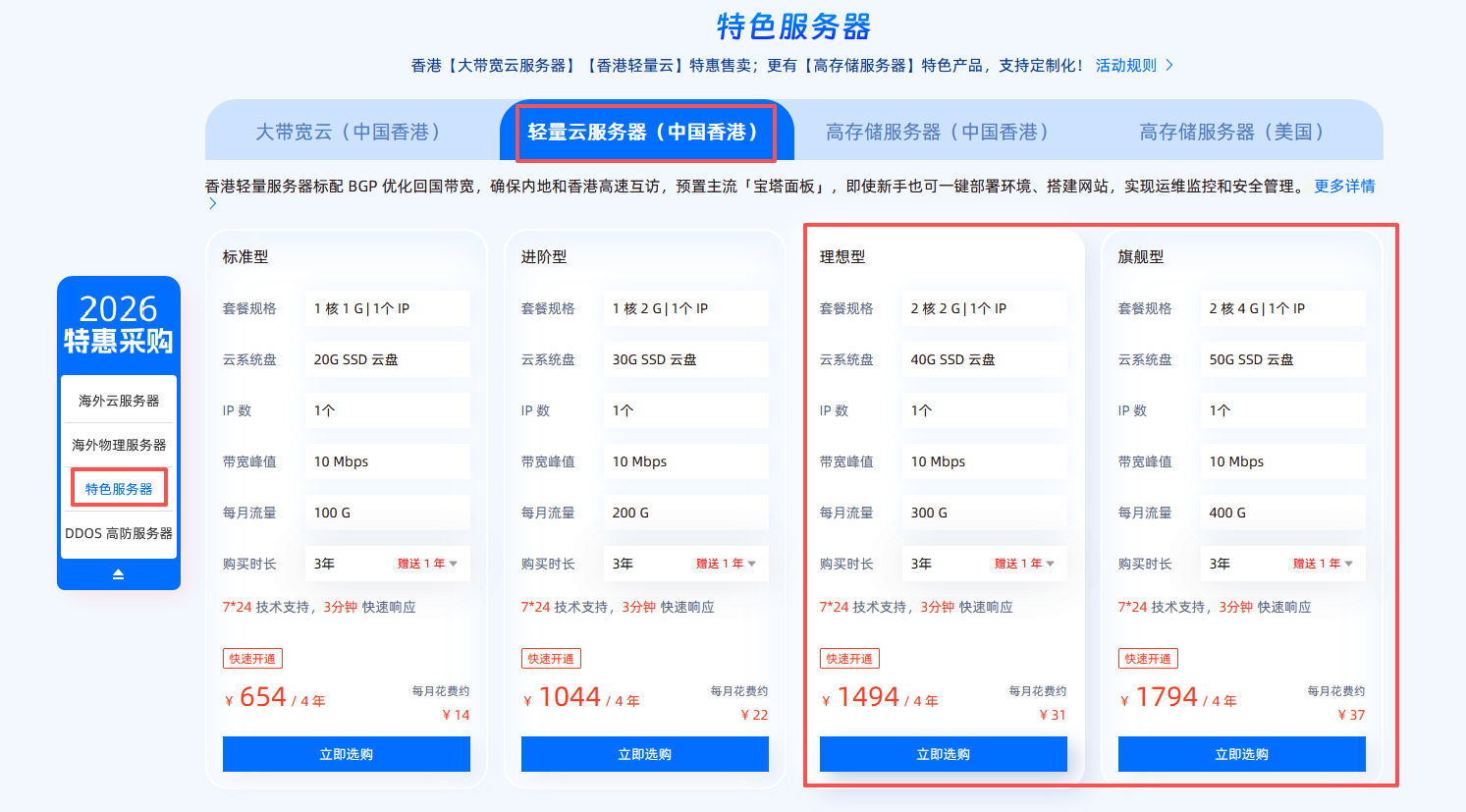This screenshot has width=1466, height=812.
Task: Expand the 购买时长 dropdown on 旗舰型 card
Action: [x=1282, y=563]
